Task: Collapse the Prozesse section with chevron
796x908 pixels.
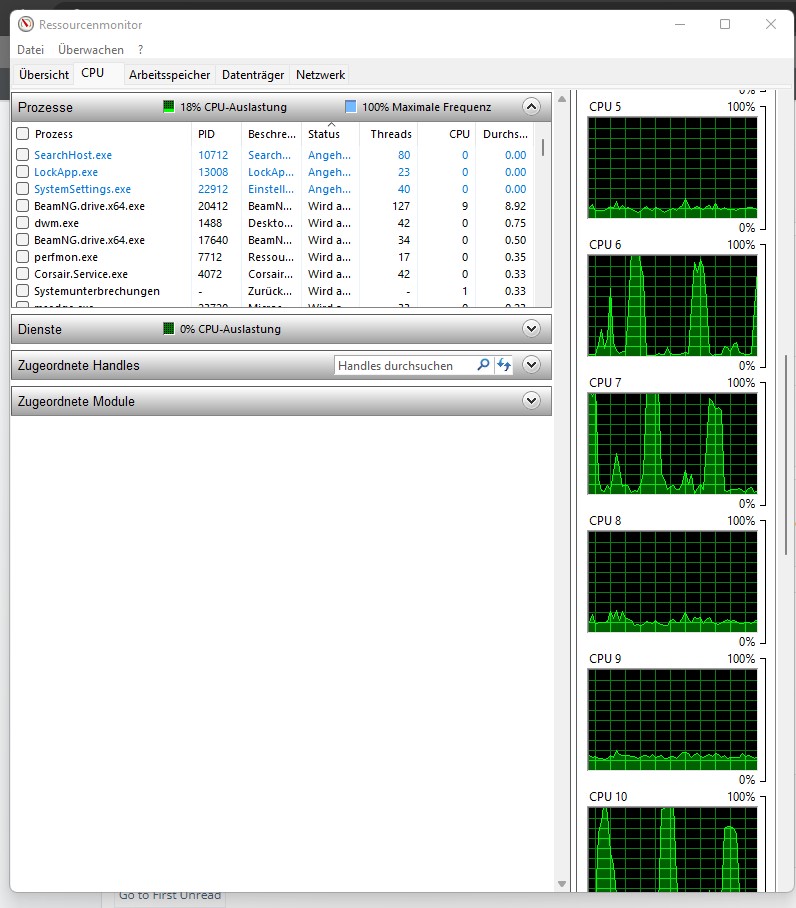Action: [531, 107]
